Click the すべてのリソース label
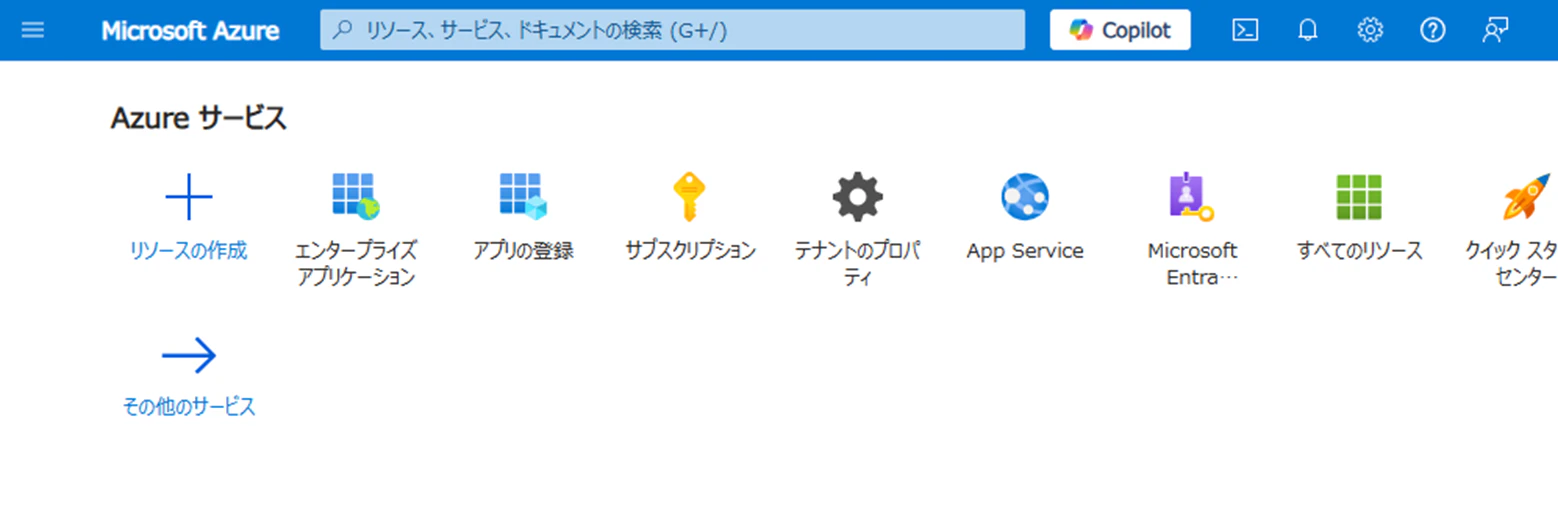 pos(1359,251)
